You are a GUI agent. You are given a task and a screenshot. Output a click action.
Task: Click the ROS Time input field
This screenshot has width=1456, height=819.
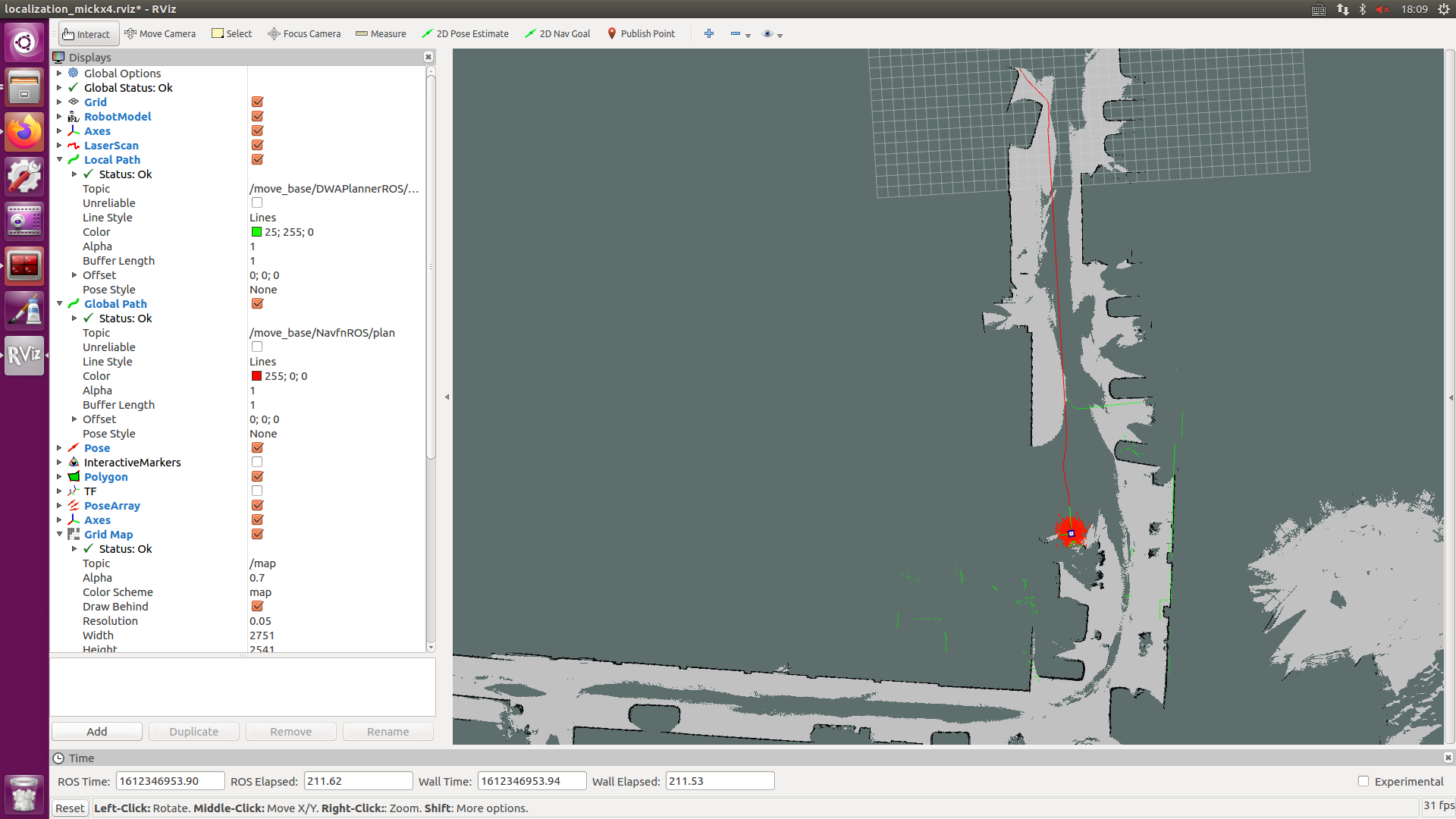(x=170, y=781)
